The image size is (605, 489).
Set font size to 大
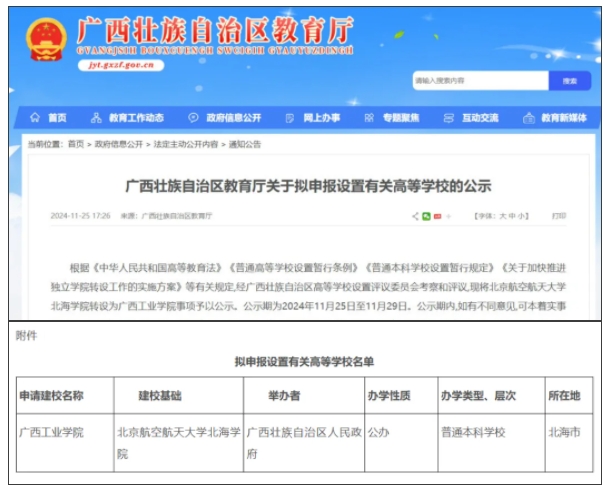point(503,216)
